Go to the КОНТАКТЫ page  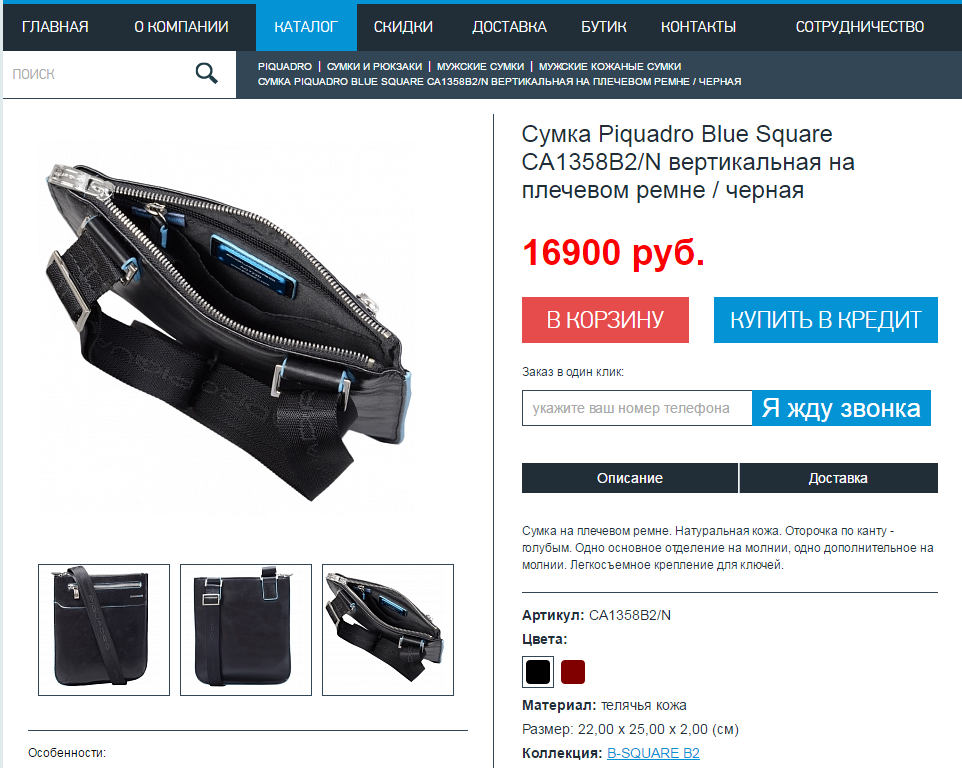[698, 27]
